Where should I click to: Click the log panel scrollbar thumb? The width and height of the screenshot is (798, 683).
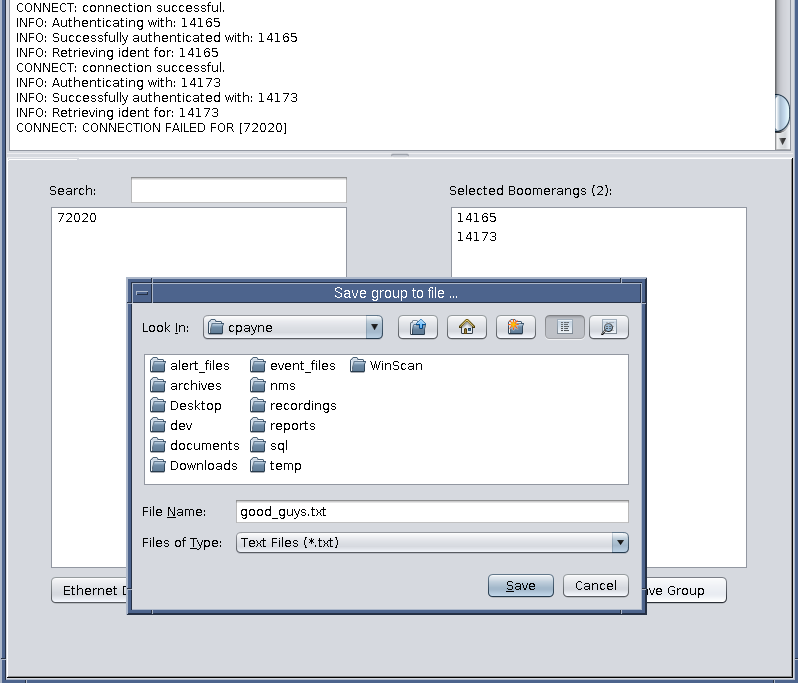782,112
